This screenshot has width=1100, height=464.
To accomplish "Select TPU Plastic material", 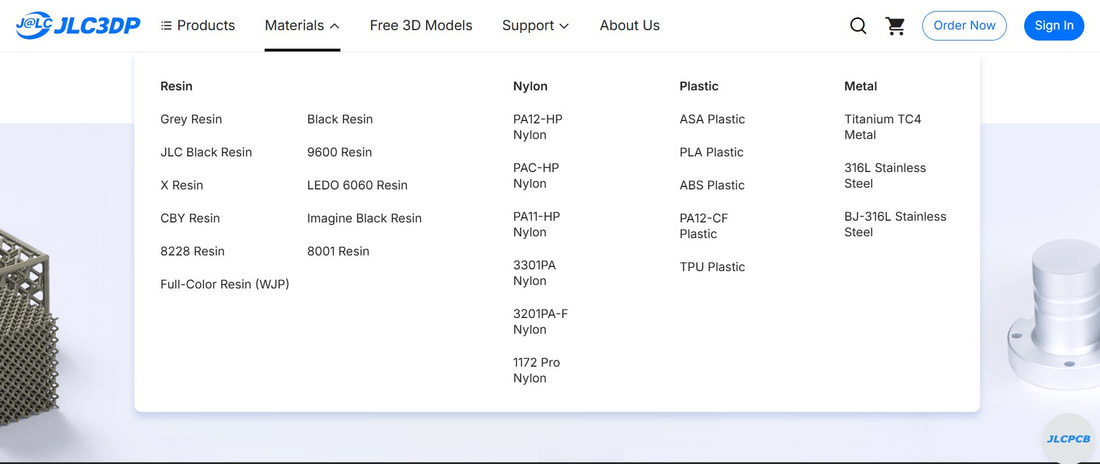I will [712, 267].
